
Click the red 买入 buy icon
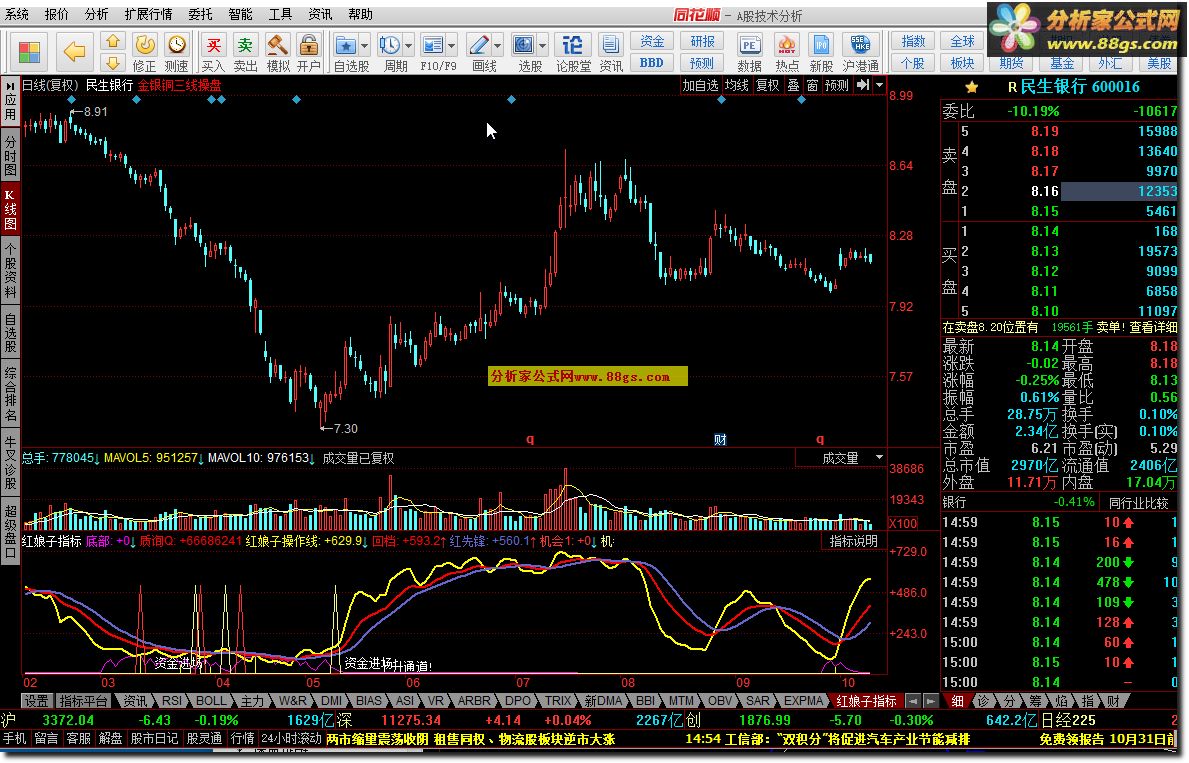click(x=214, y=52)
